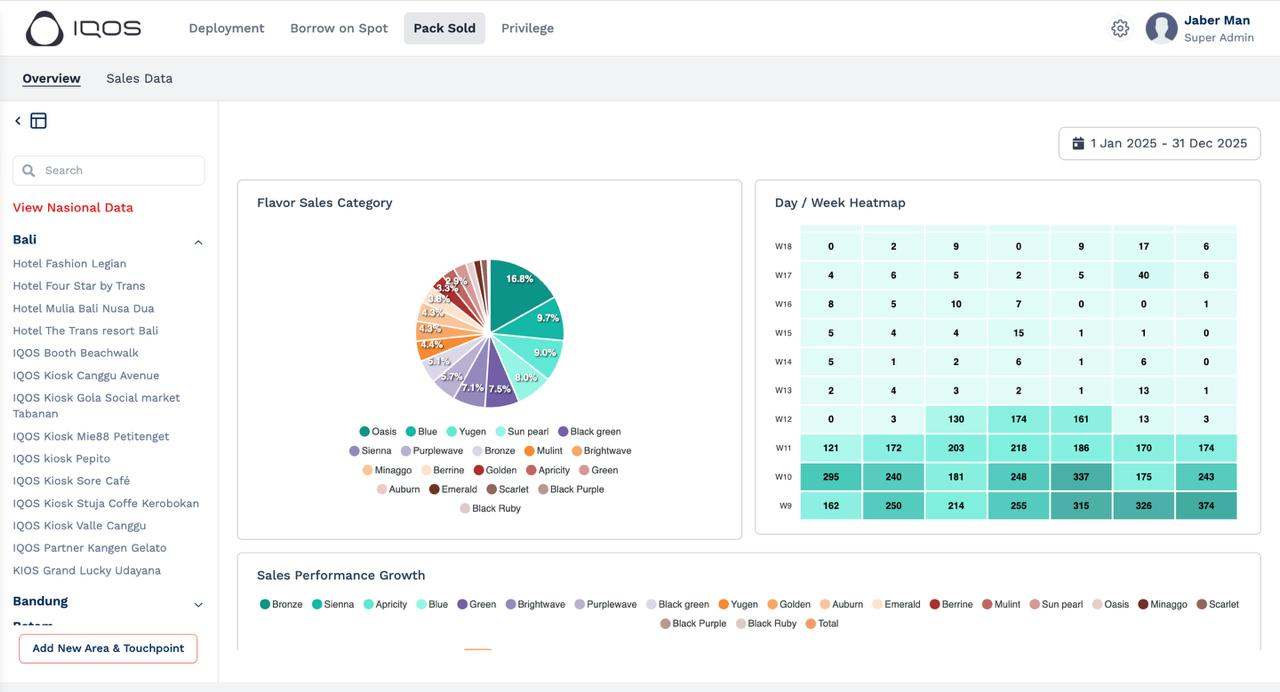Select IQOS Partner Kangen Gelato
Screen dimensions: 1280x692
[x=90, y=548]
